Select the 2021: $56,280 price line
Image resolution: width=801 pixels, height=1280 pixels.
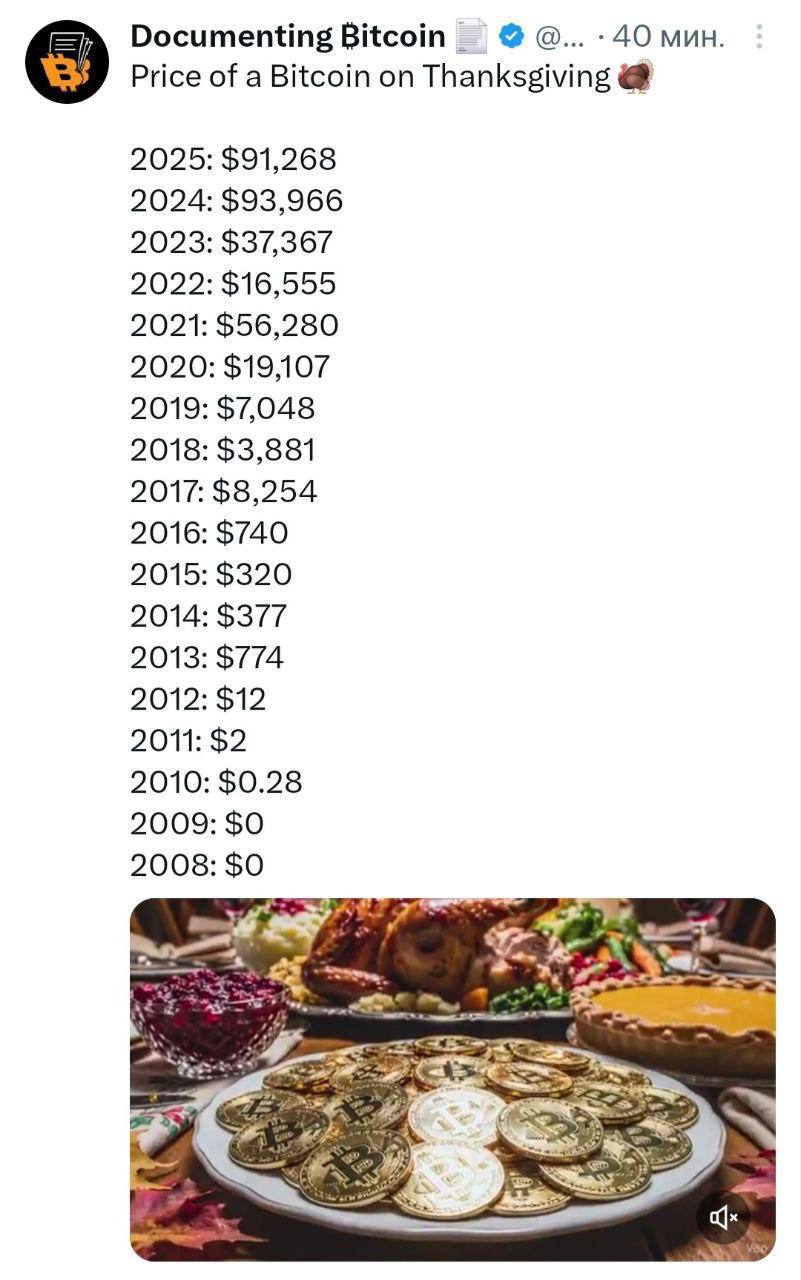pyautogui.click(x=234, y=325)
